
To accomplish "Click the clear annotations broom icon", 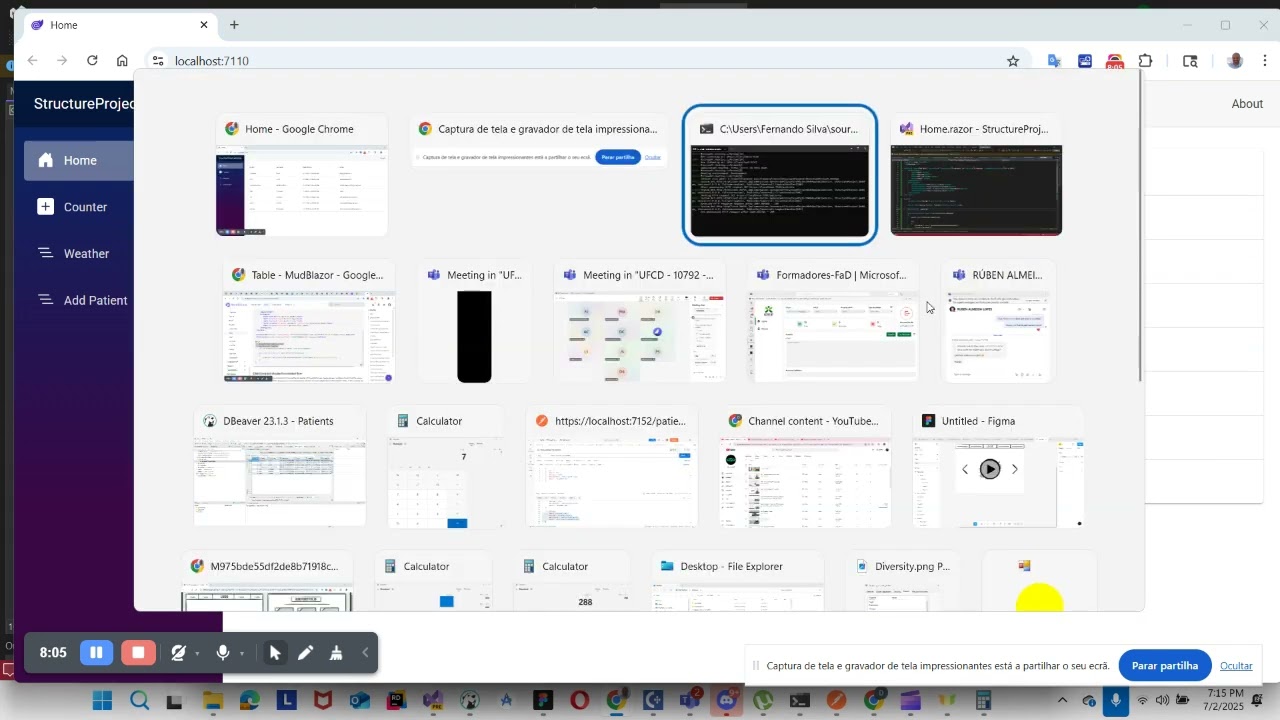I will point(336,653).
